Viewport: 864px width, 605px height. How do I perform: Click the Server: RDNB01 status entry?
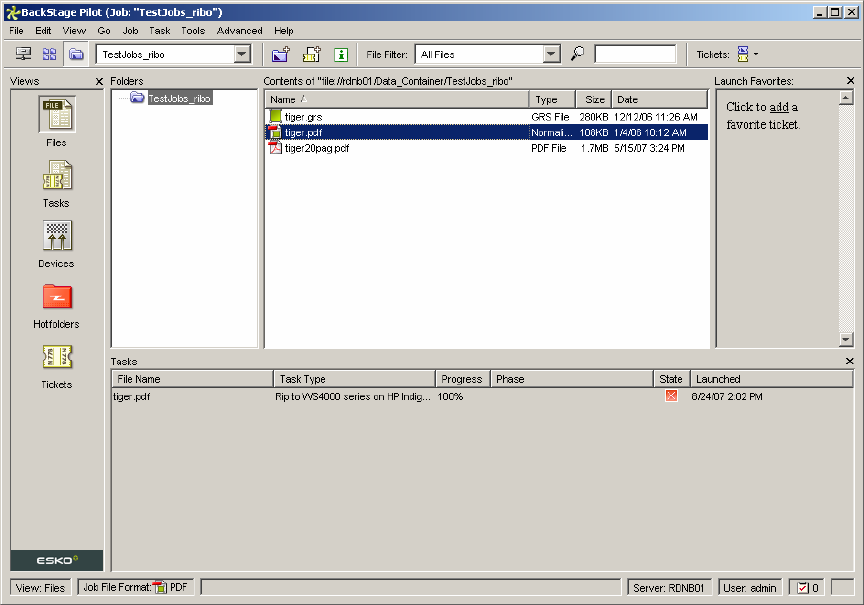point(669,588)
